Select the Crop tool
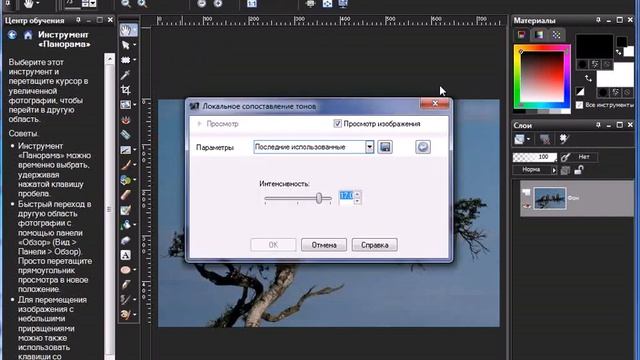Screen dimensions: 640x360 pyautogui.click(x=125, y=90)
